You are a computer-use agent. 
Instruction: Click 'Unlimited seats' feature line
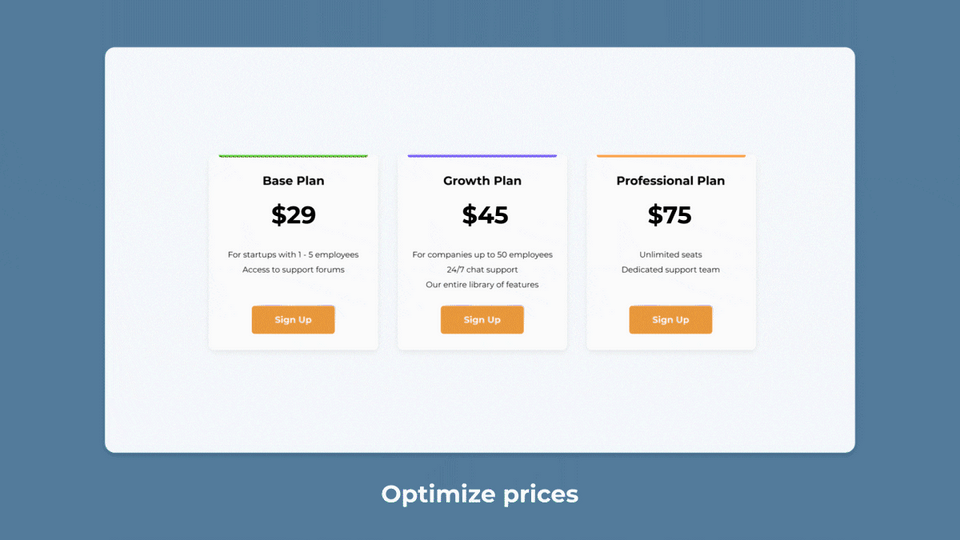pyautogui.click(x=670, y=255)
